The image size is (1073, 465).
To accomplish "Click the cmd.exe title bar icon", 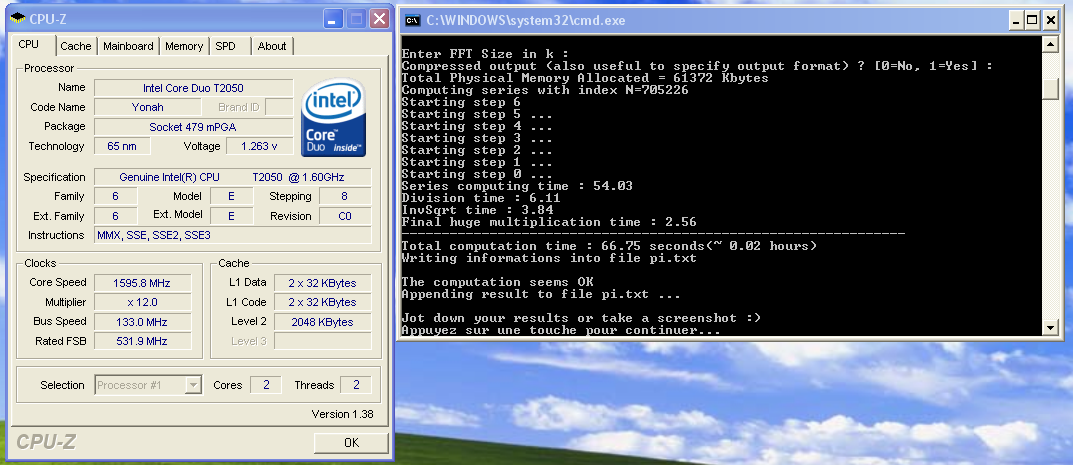I will click(x=412, y=21).
